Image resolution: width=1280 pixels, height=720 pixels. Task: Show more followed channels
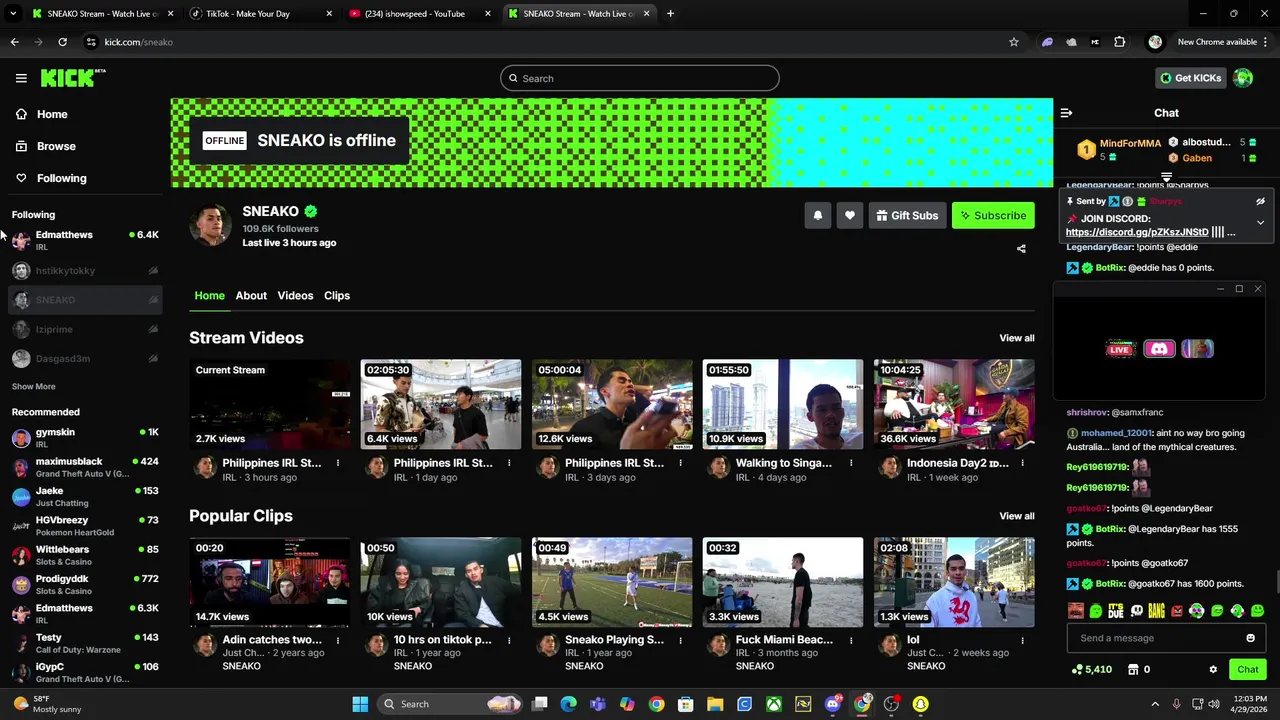pos(34,386)
